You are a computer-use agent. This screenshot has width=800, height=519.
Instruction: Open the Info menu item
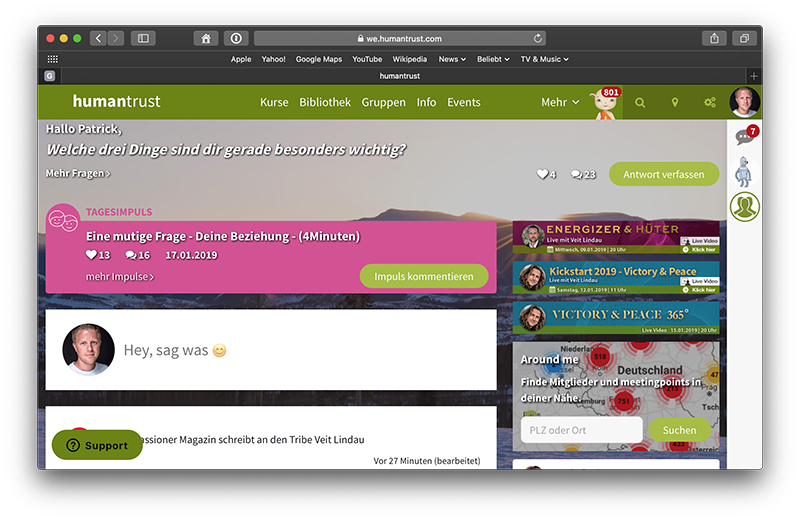point(427,103)
